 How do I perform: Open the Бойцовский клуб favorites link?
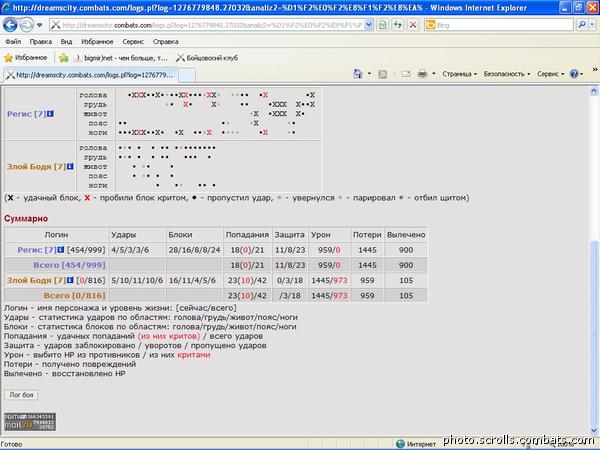210,58
